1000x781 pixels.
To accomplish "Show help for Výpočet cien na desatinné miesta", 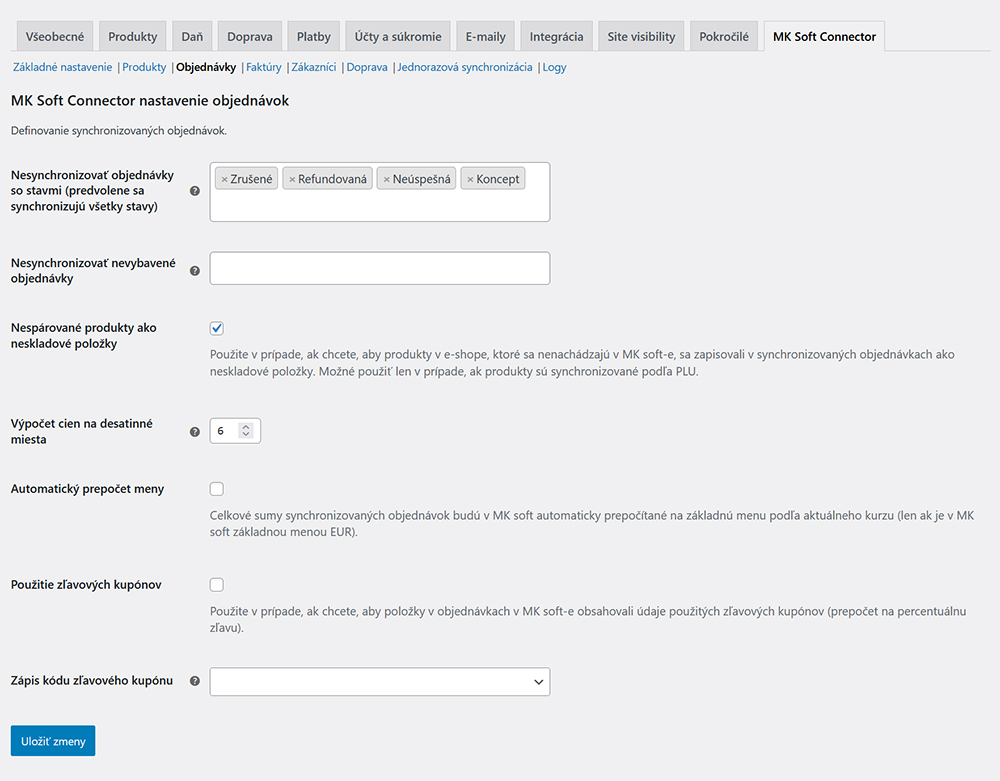I will [x=195, y=431].
